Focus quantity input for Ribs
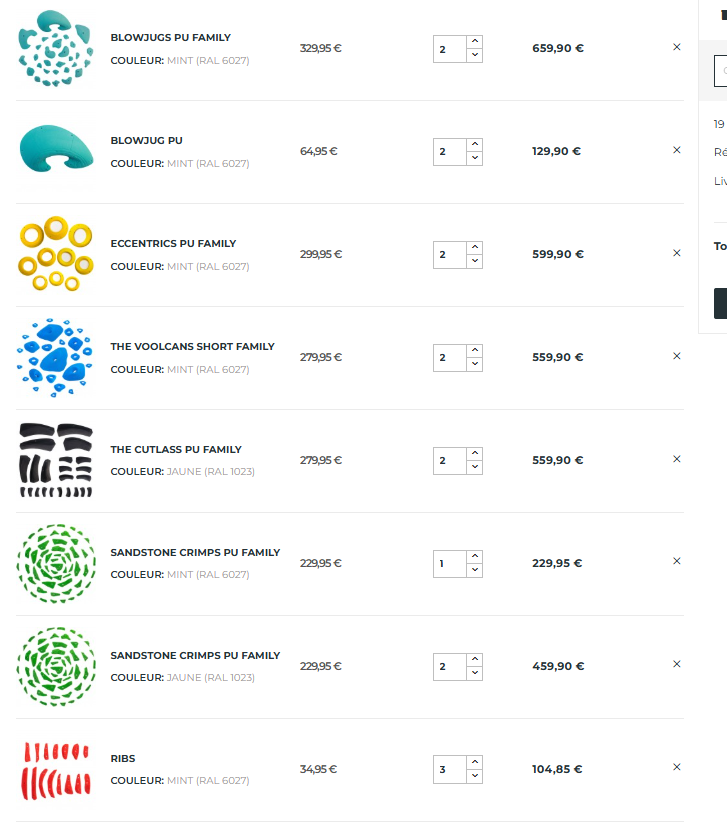The image size is (727, 824). pos(449,770)
